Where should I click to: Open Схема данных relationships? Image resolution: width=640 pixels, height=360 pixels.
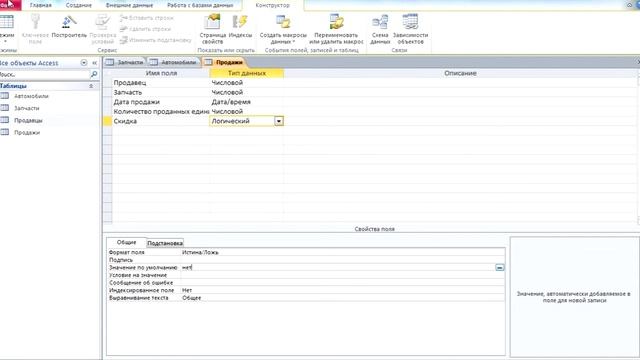tap(380, 29)
